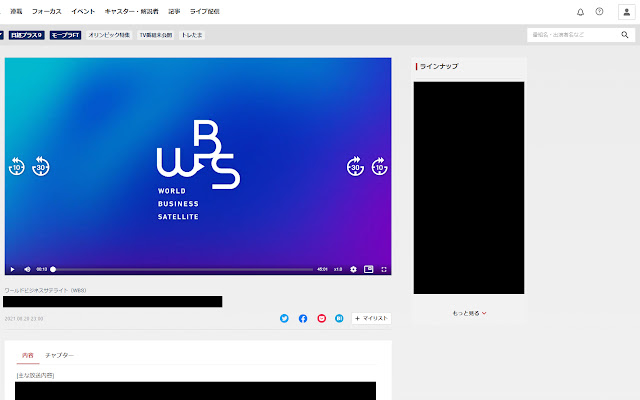The height and width of the screenshot is (400, 640).
Task: Open フォーカス in top navigation
Action: coord(47,11)
